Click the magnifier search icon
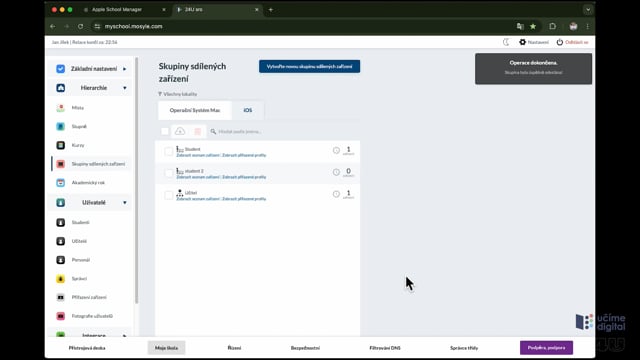This screenshot has width=640, height=360. click(x=213, y=131)
